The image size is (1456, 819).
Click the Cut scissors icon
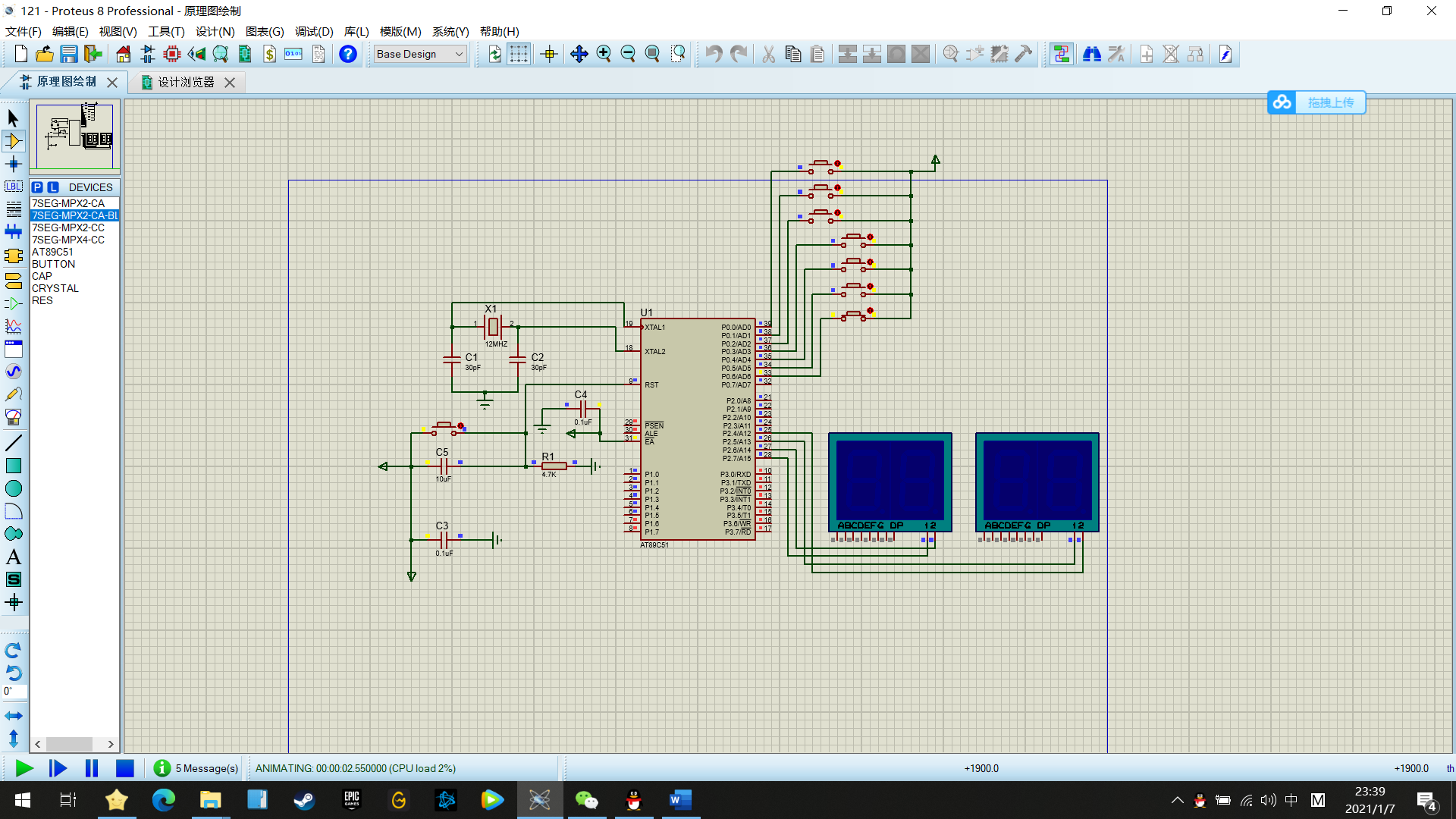tap(768, 54)
